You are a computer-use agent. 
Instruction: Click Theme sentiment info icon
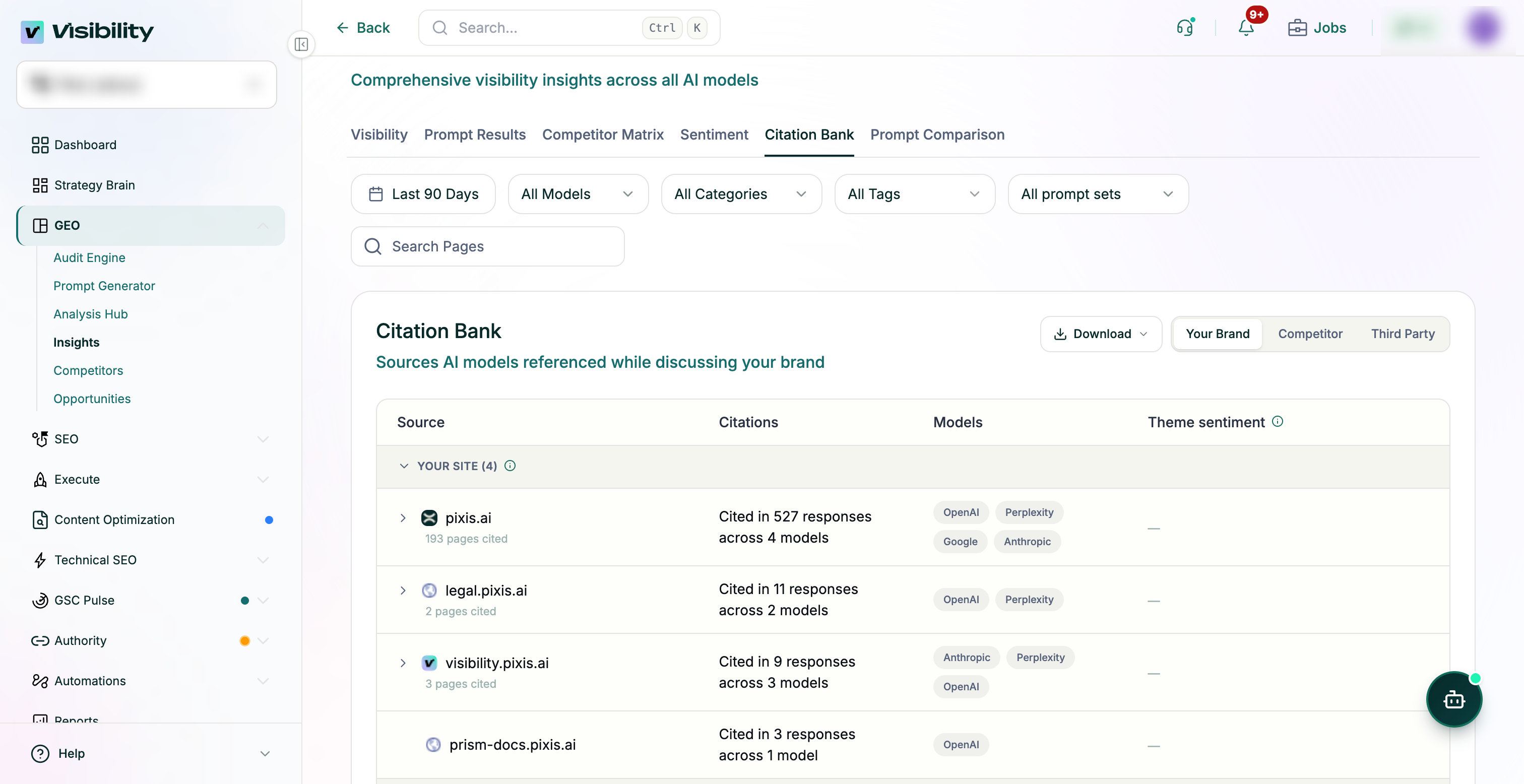click(x=1278, y=421)
